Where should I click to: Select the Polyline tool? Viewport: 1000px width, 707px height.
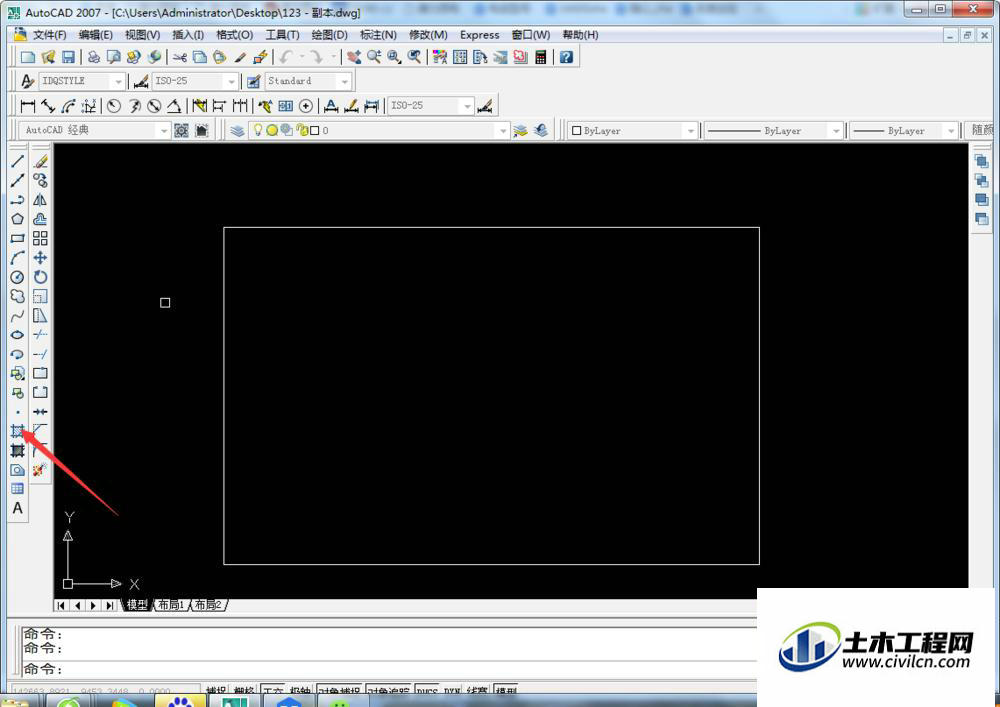tap(17, 200)
